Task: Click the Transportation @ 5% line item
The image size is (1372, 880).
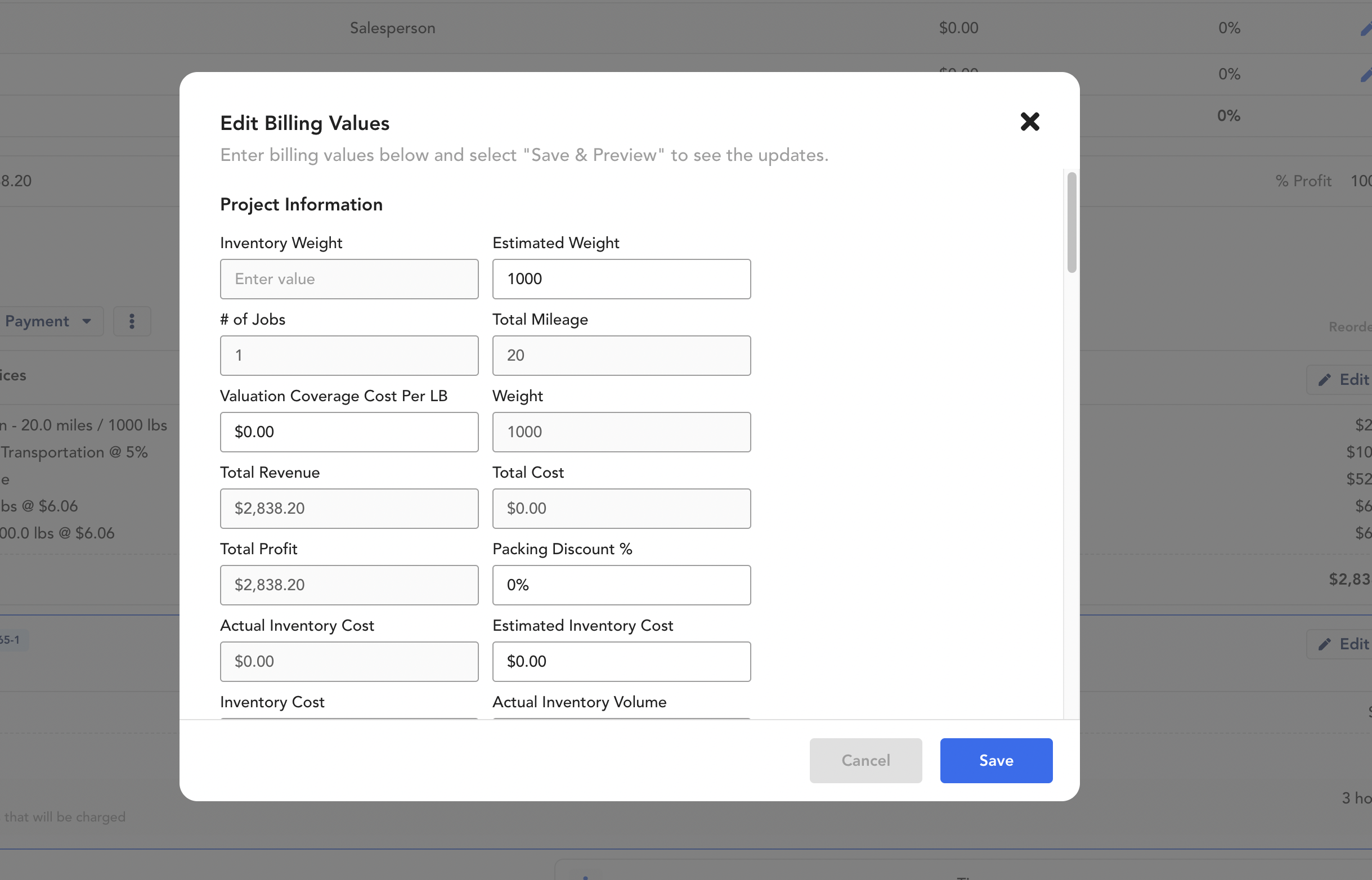Action: [74, 452]
